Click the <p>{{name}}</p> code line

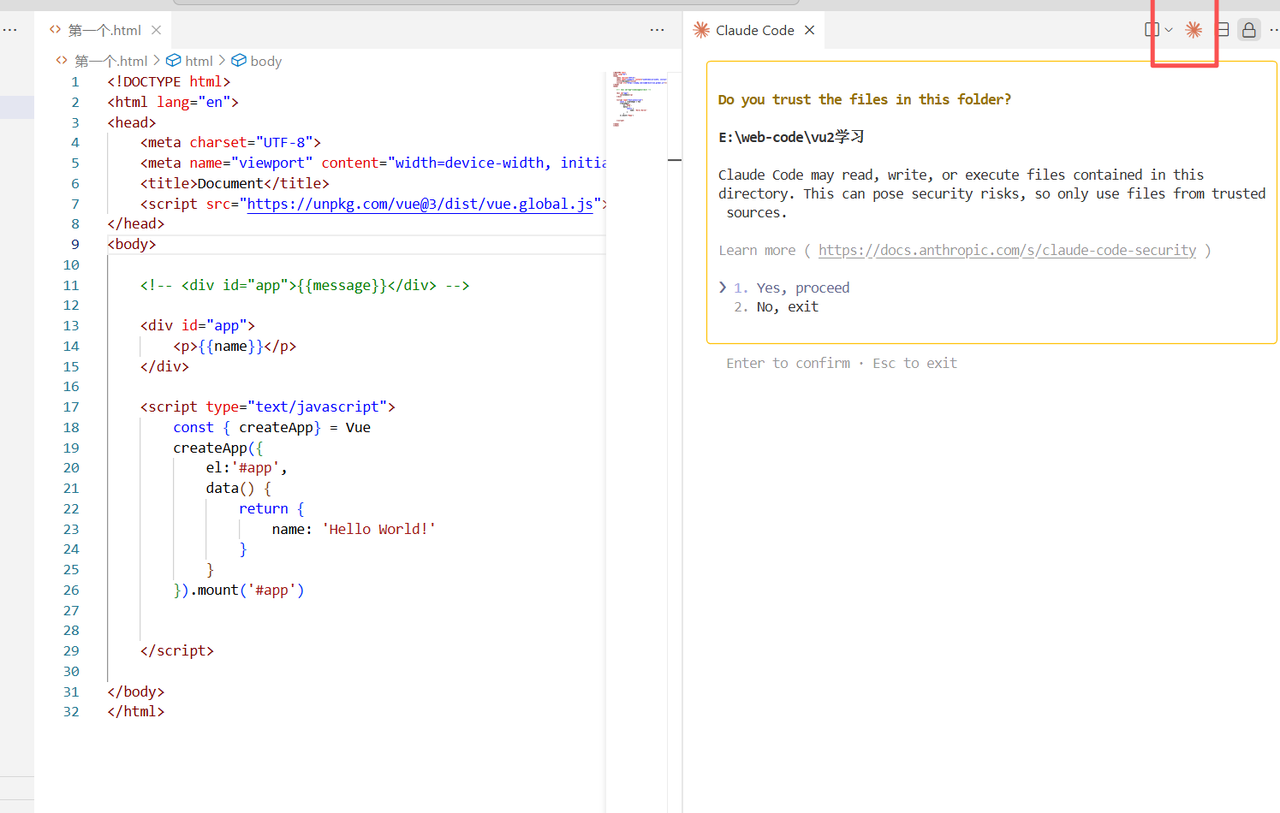(x=235, y=346)
